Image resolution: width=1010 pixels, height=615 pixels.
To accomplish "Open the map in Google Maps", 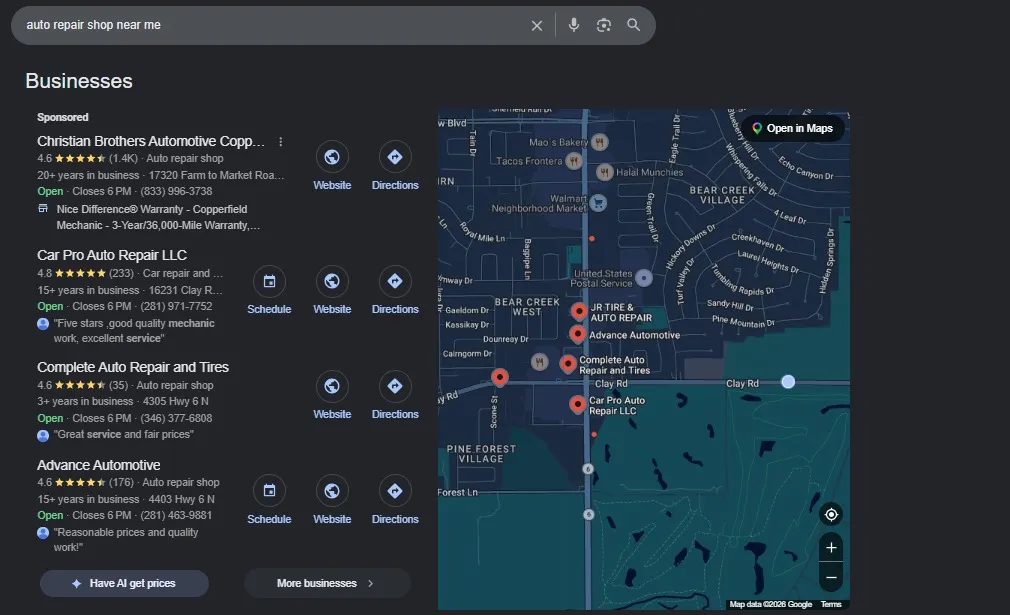I will click(x=793, y=128).
